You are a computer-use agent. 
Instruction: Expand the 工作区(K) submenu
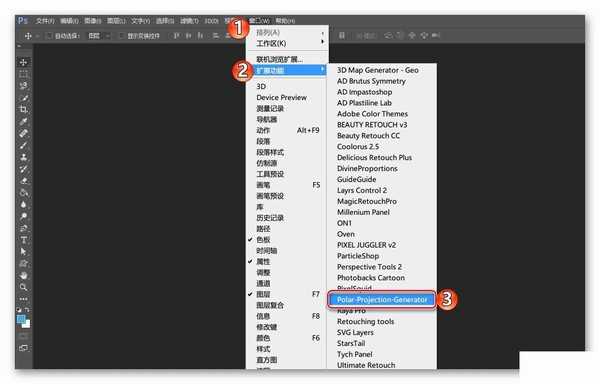point(287,43)
